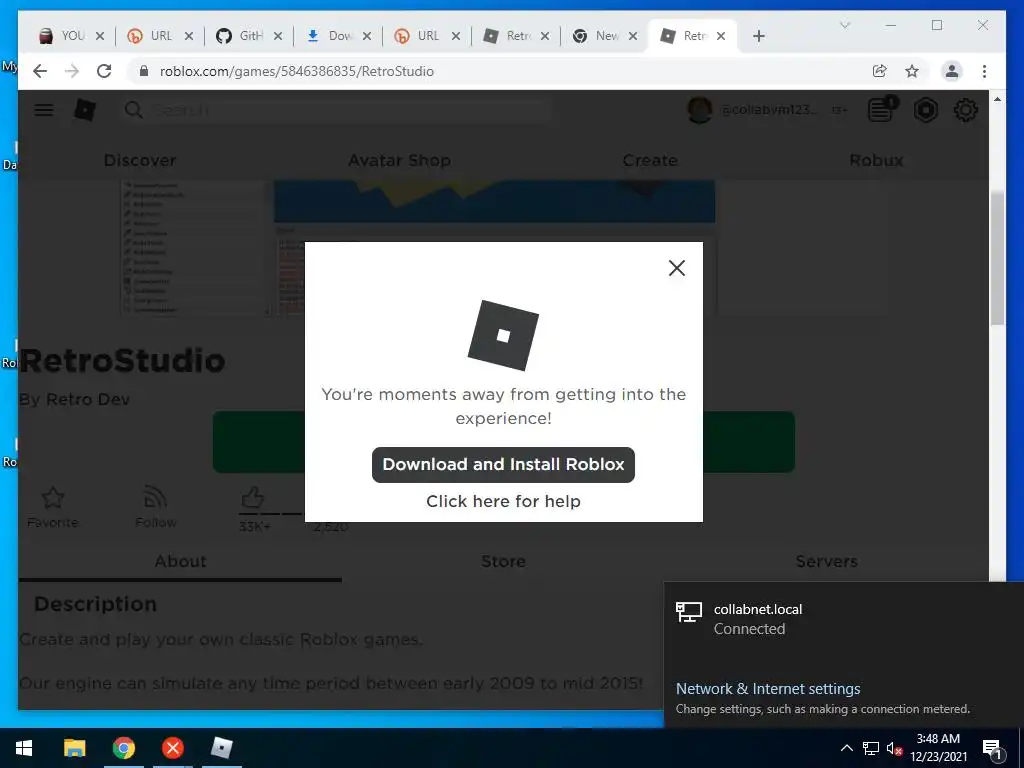This screenshot has width=1024, height=768.
Task: Click the page vertical scrollbar thumb
Action: [x=997, y=258]
